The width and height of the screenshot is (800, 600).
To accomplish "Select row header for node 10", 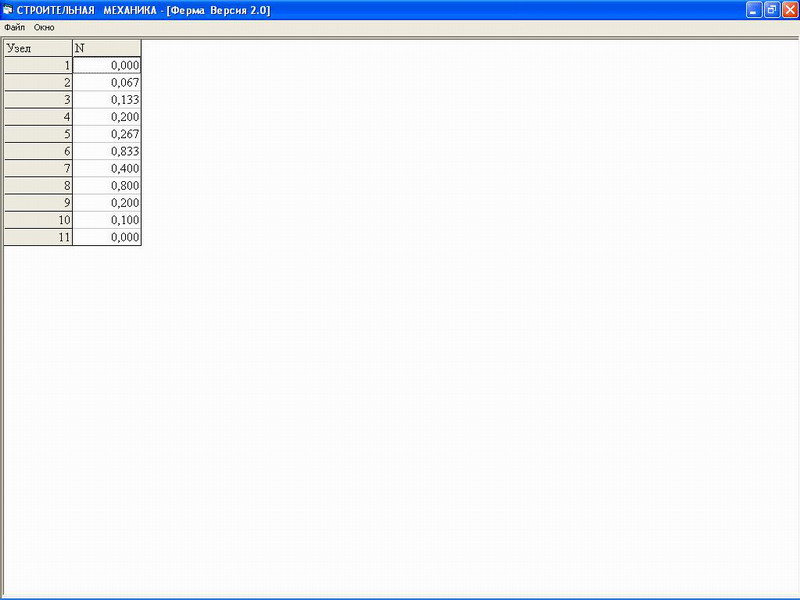I will (38, 220).
